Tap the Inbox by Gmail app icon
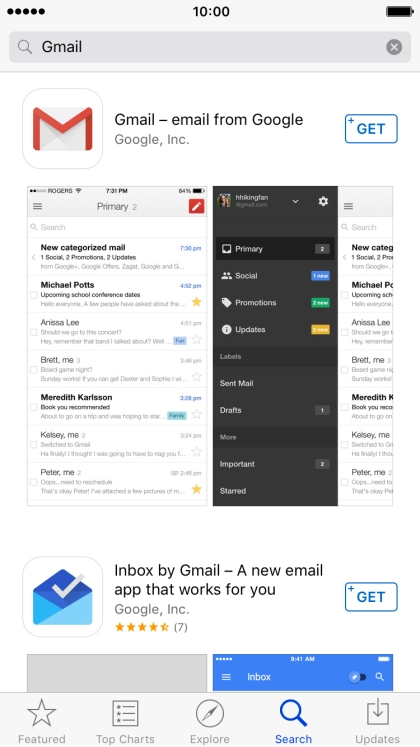The height and width of the screenshot is (747, 420). [62, 596]
